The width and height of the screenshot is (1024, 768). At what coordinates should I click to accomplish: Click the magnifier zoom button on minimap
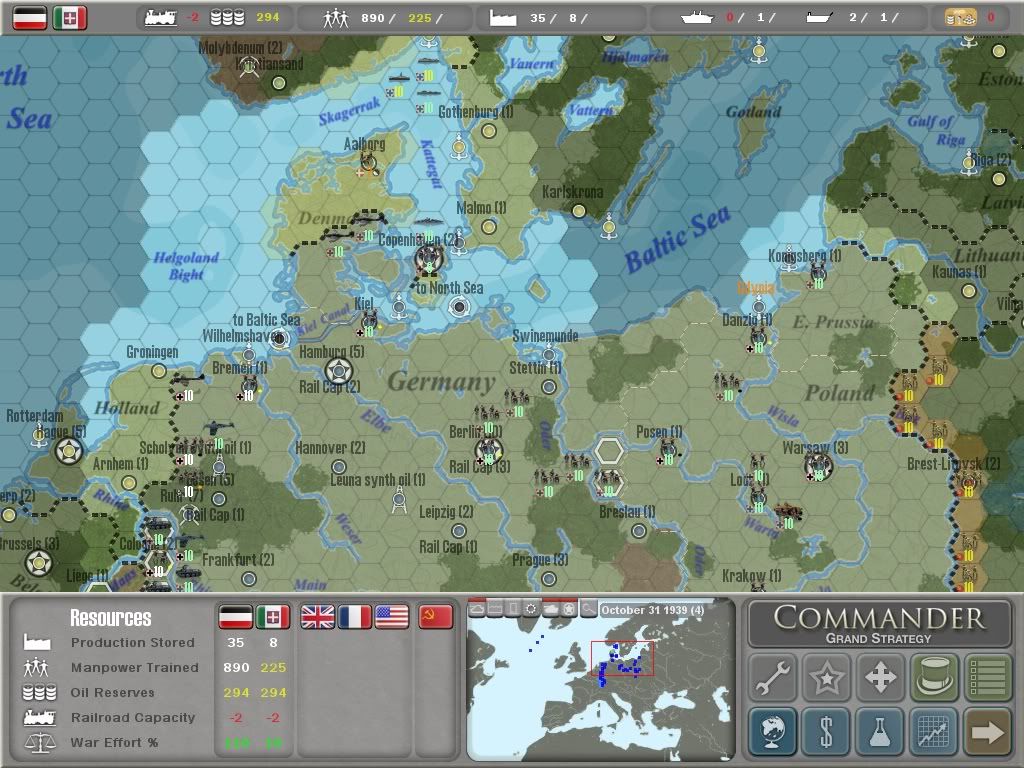(588, 609)
